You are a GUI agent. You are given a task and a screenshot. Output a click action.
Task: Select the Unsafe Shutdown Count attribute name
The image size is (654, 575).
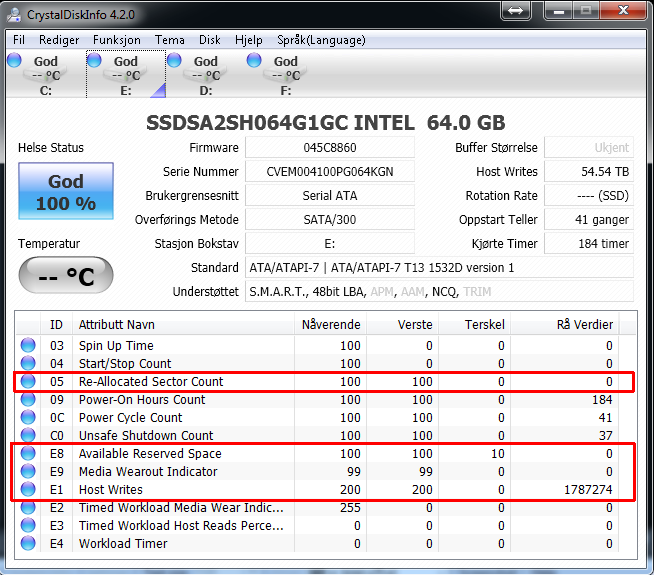pyautogui.click(x=146, y=435)
